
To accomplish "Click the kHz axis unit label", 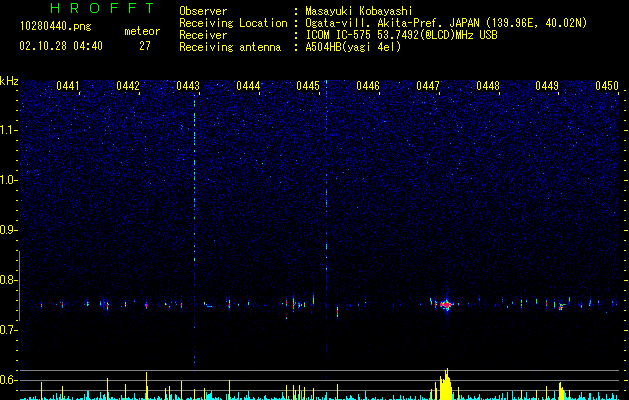I will click(9, 81).
